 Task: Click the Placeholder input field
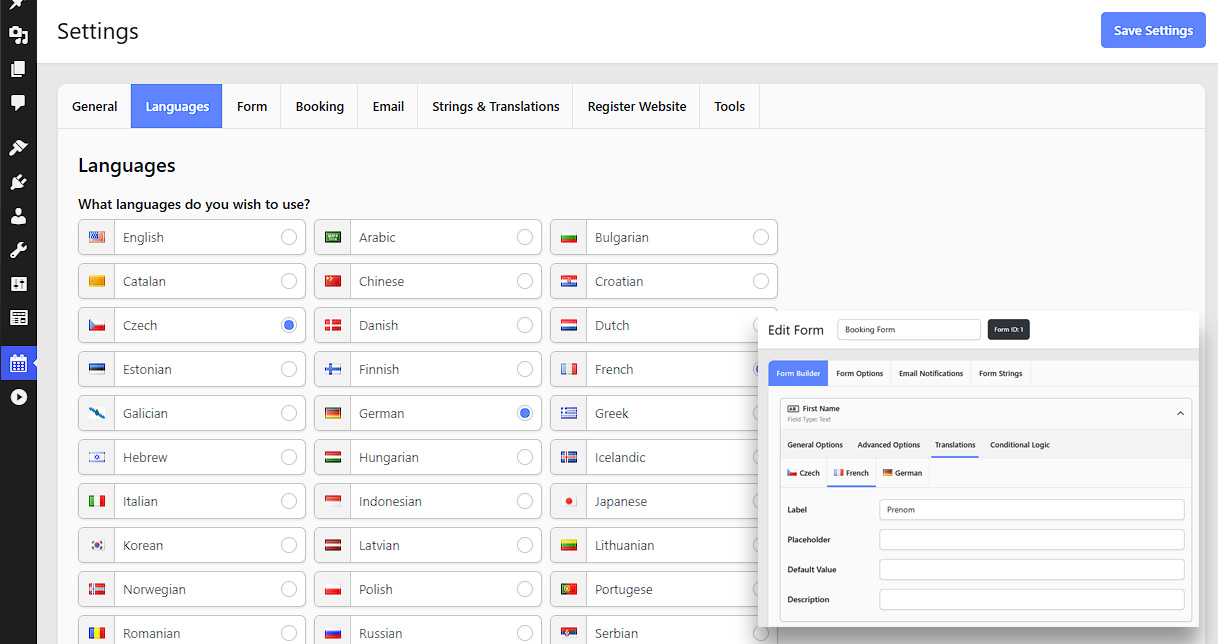(1032, 539)
